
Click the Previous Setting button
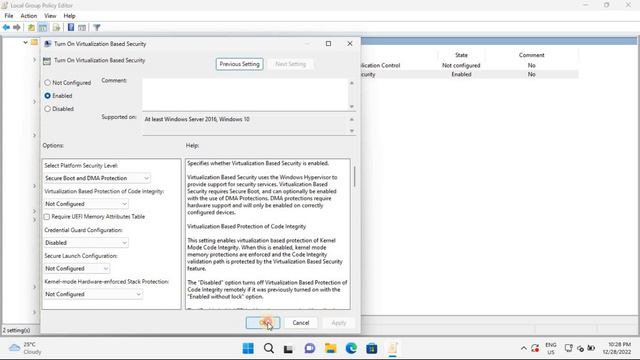[240, 64]
